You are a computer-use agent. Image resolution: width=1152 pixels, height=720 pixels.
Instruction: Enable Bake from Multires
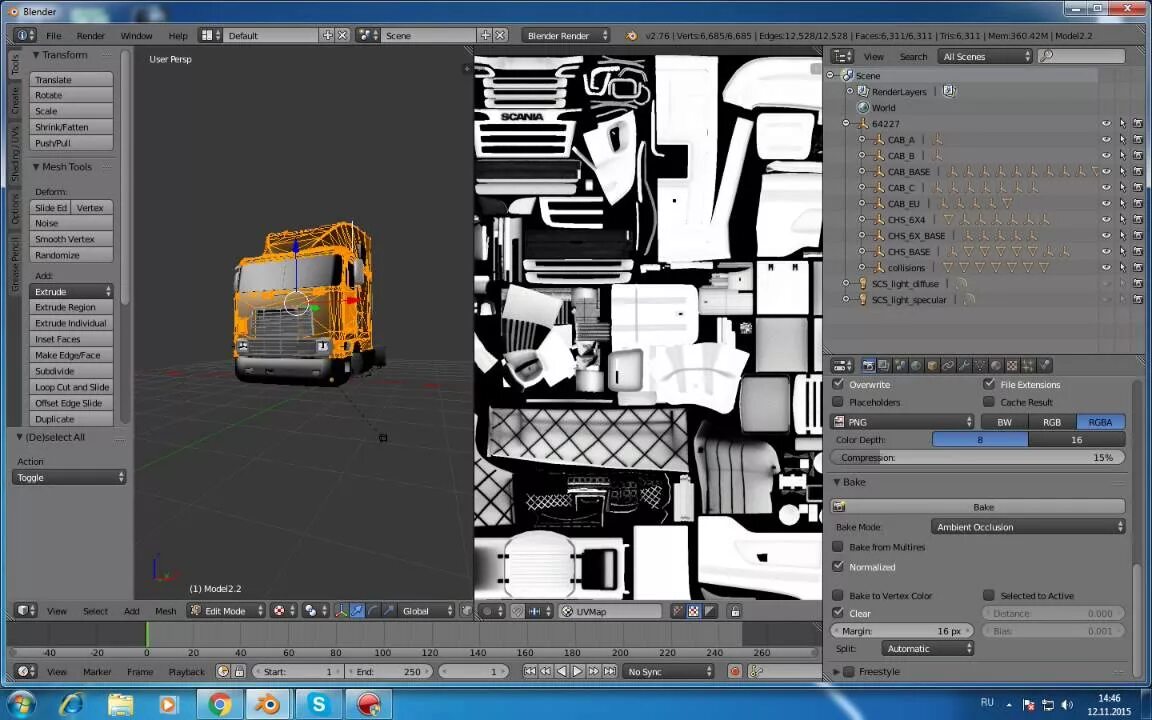(838, 547)
